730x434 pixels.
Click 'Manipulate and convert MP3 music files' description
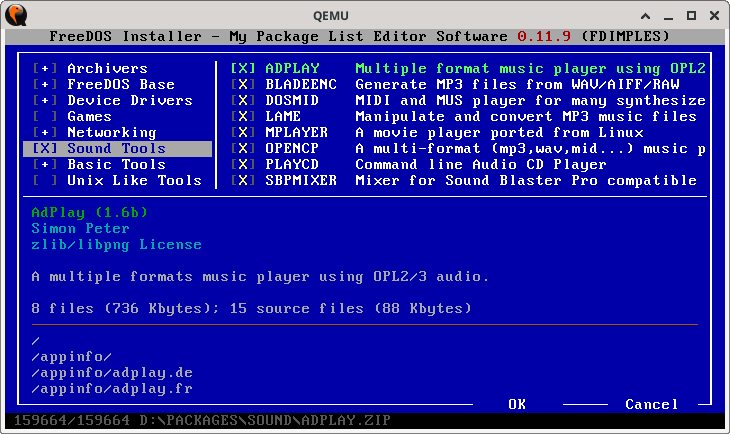click(526, 116)
